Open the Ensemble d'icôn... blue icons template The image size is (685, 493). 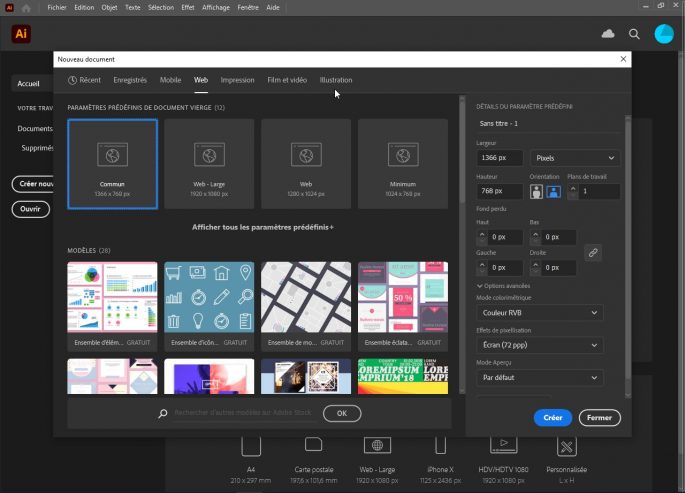[209, 306]
